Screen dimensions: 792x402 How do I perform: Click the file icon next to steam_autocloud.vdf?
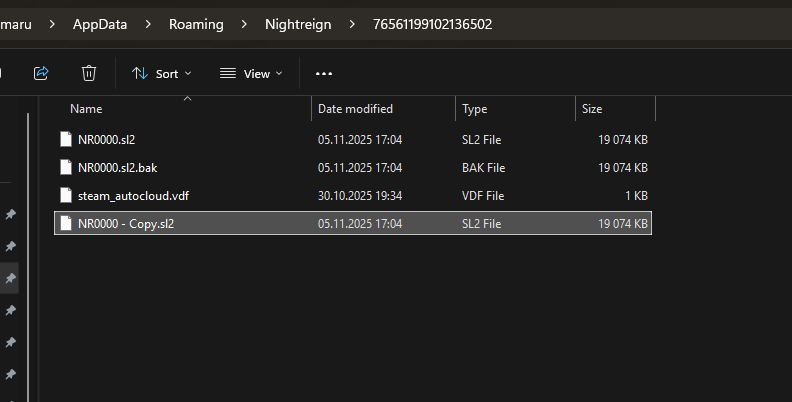pos(67,195)
